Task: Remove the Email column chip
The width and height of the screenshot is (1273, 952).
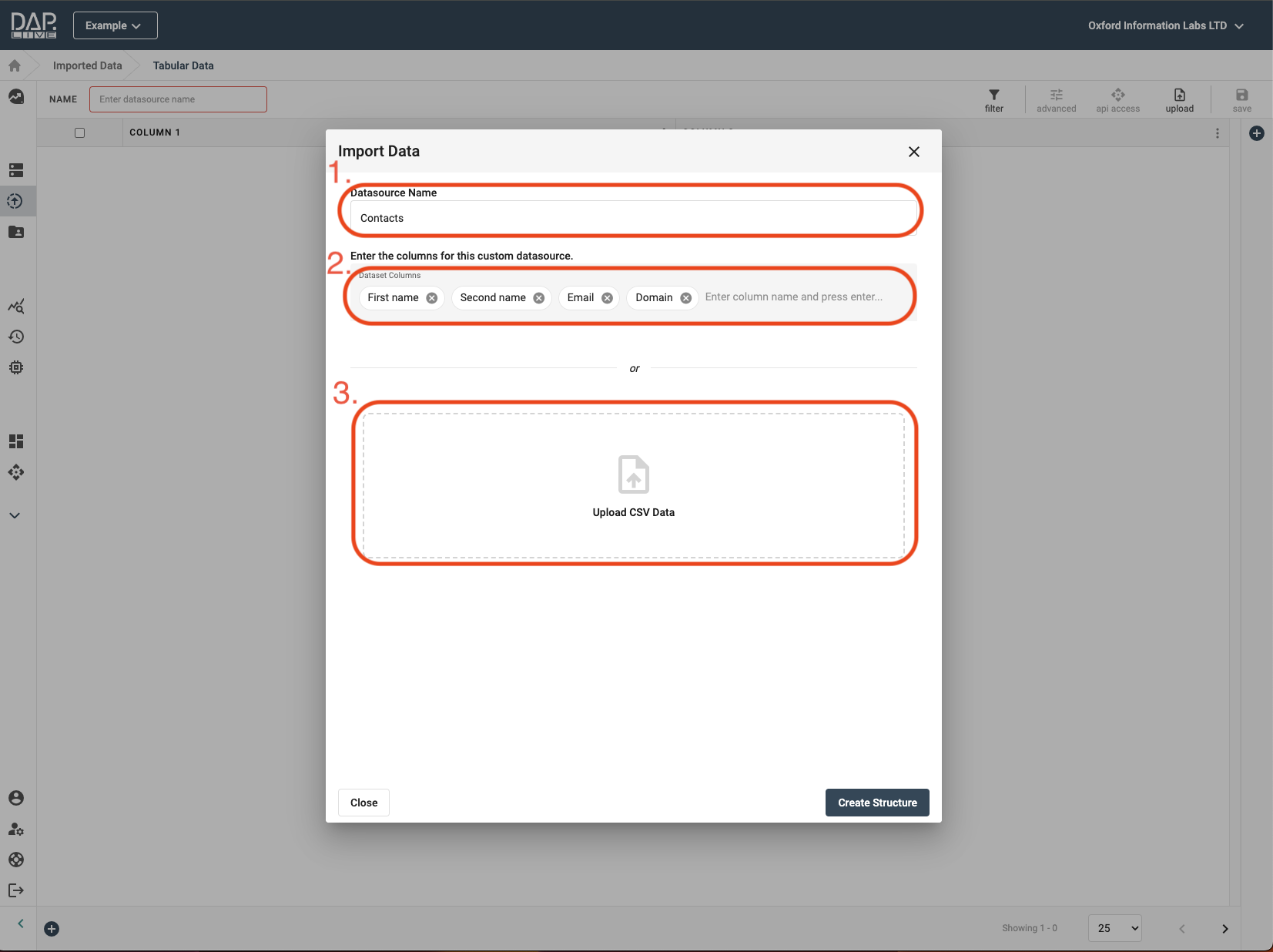Action: point(607,298)
